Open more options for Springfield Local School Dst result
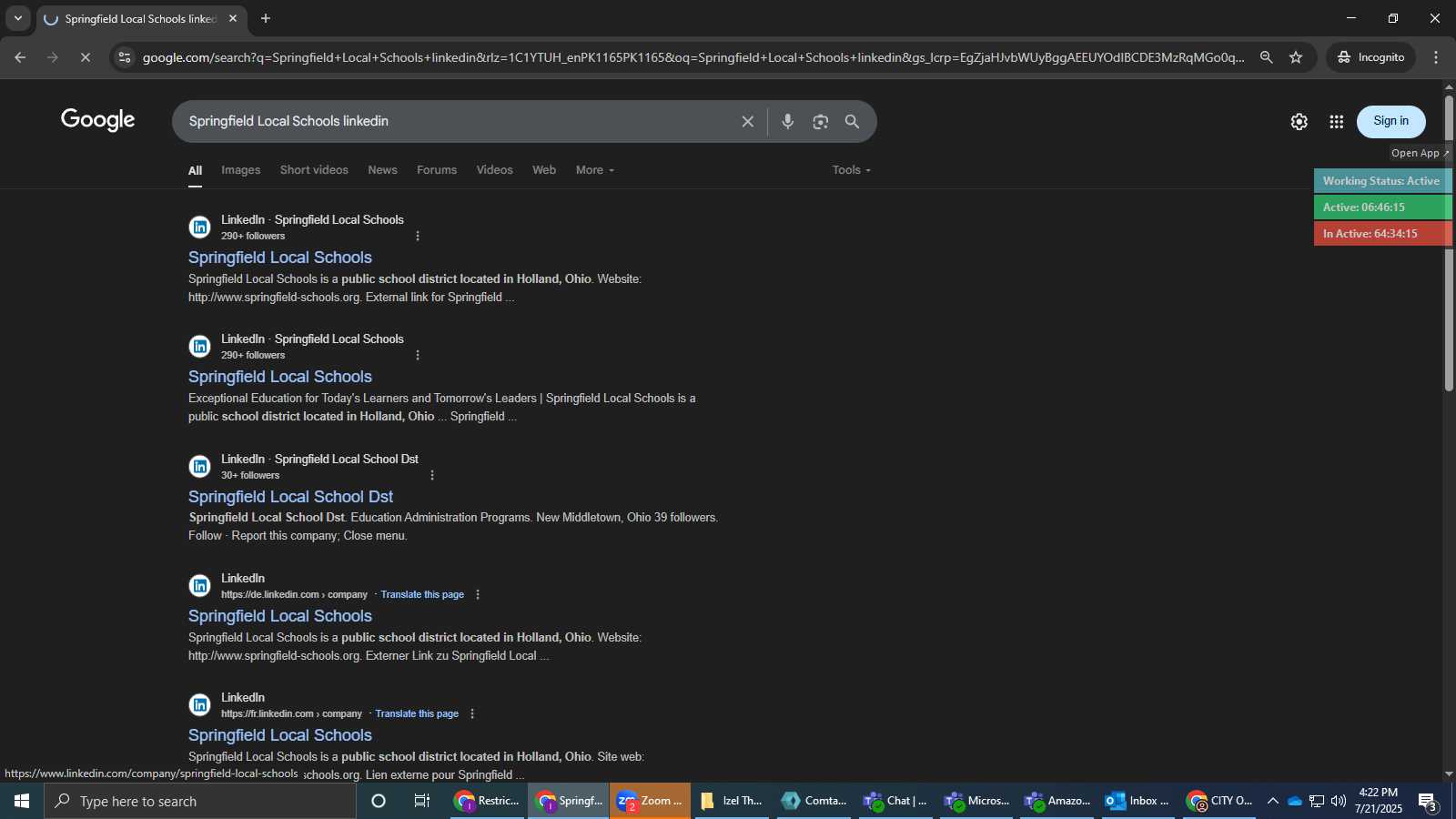The width and height of the screenshot is (1456, 819). (432, 475)
